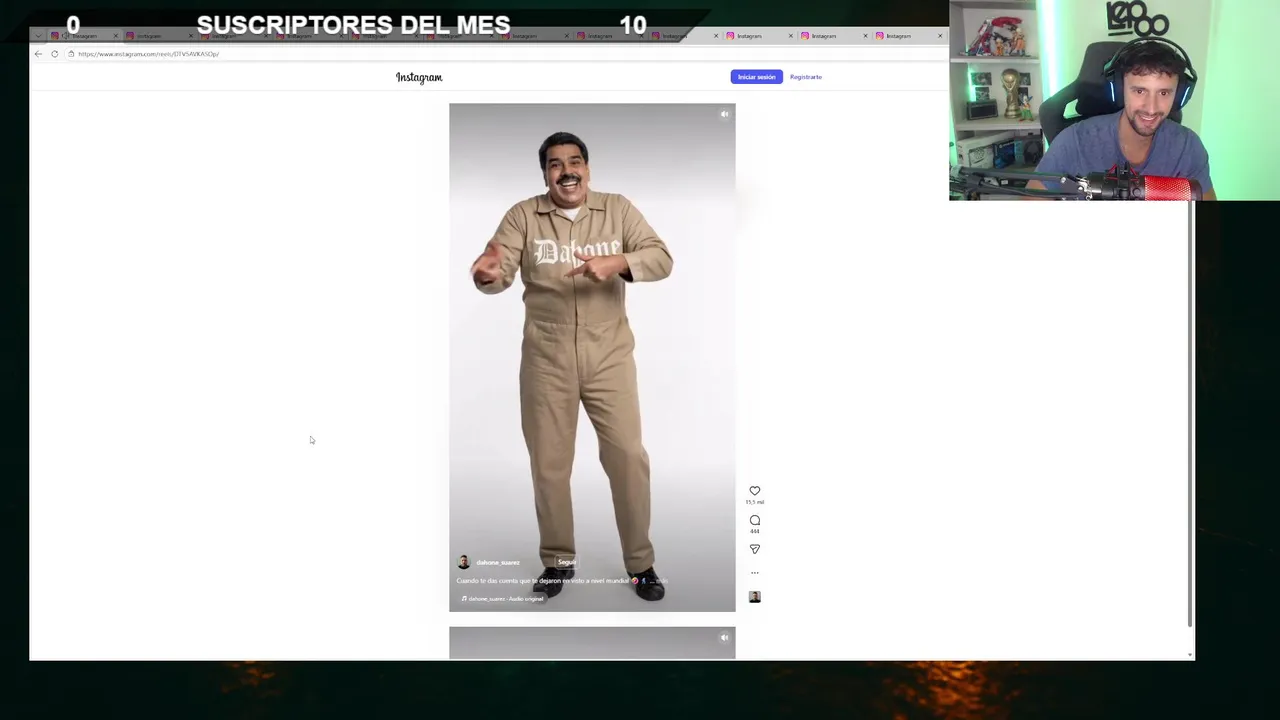Screen dimensions: 1280x720
Task: Unmute the next reel at page bottom
Action: click(725, 637)
